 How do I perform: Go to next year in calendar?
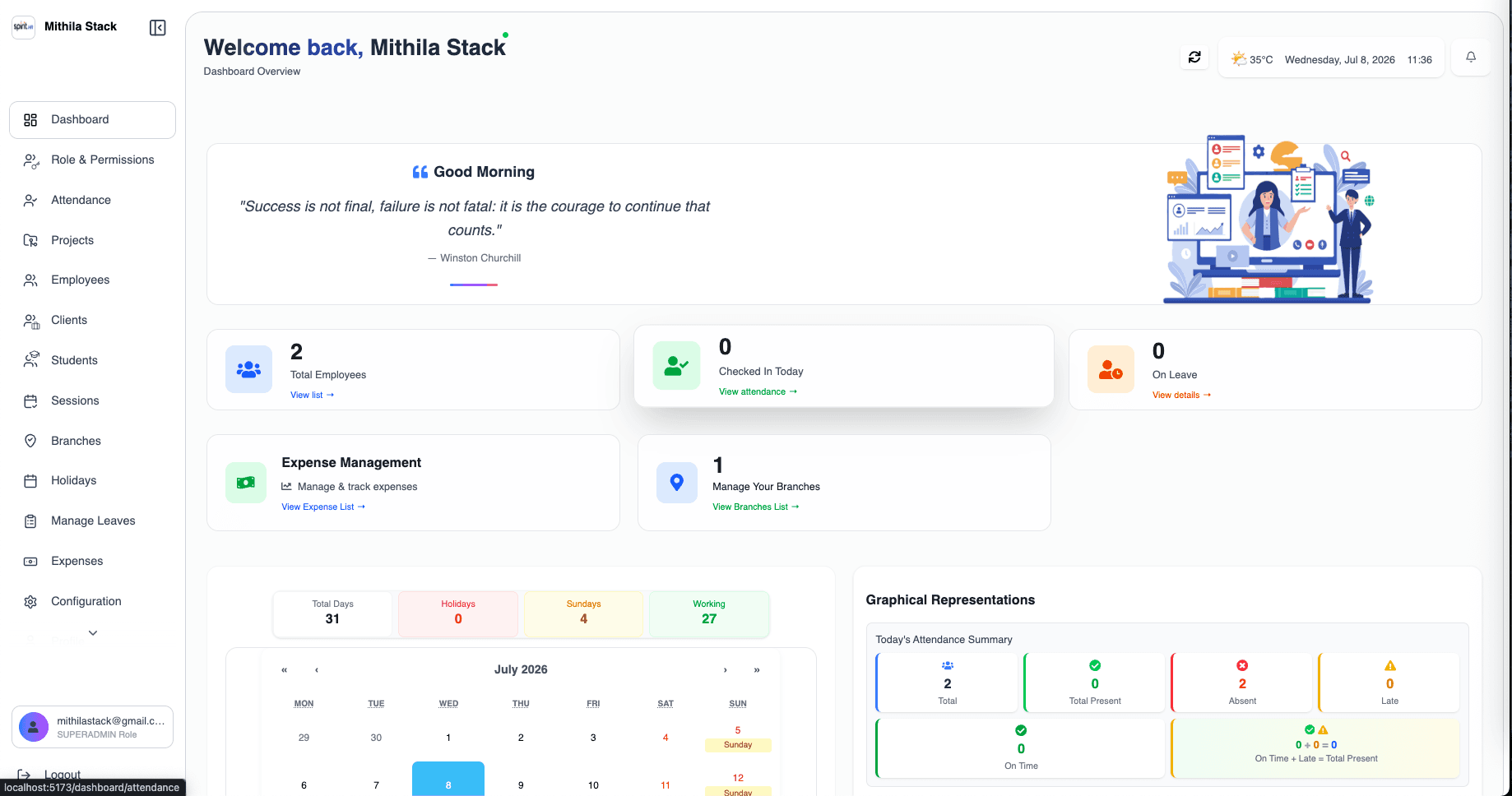pos(757,670)
